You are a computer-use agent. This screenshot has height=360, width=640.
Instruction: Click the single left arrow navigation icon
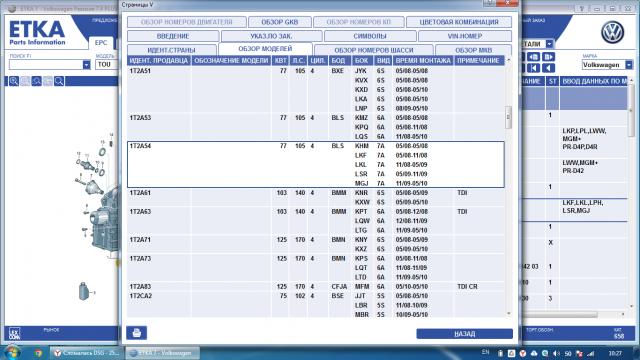pos(548,68)
